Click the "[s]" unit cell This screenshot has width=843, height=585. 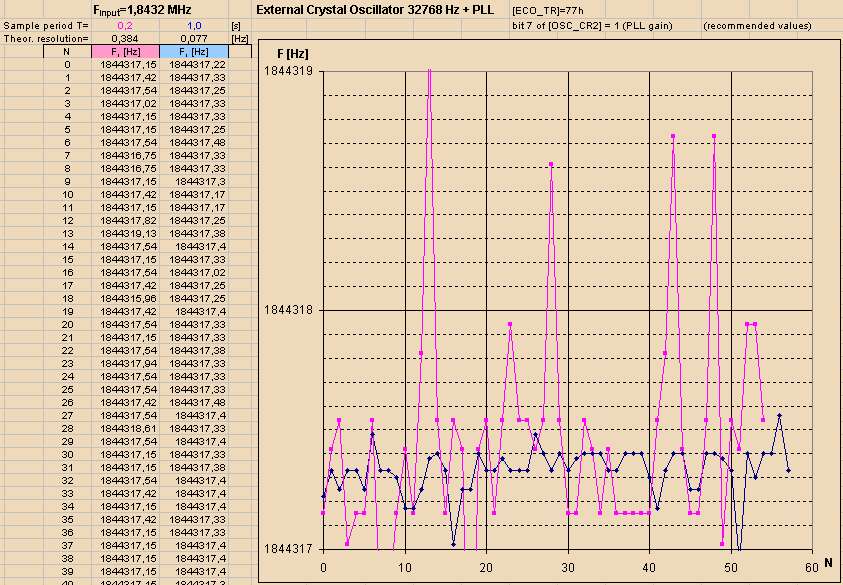[235, 26]
